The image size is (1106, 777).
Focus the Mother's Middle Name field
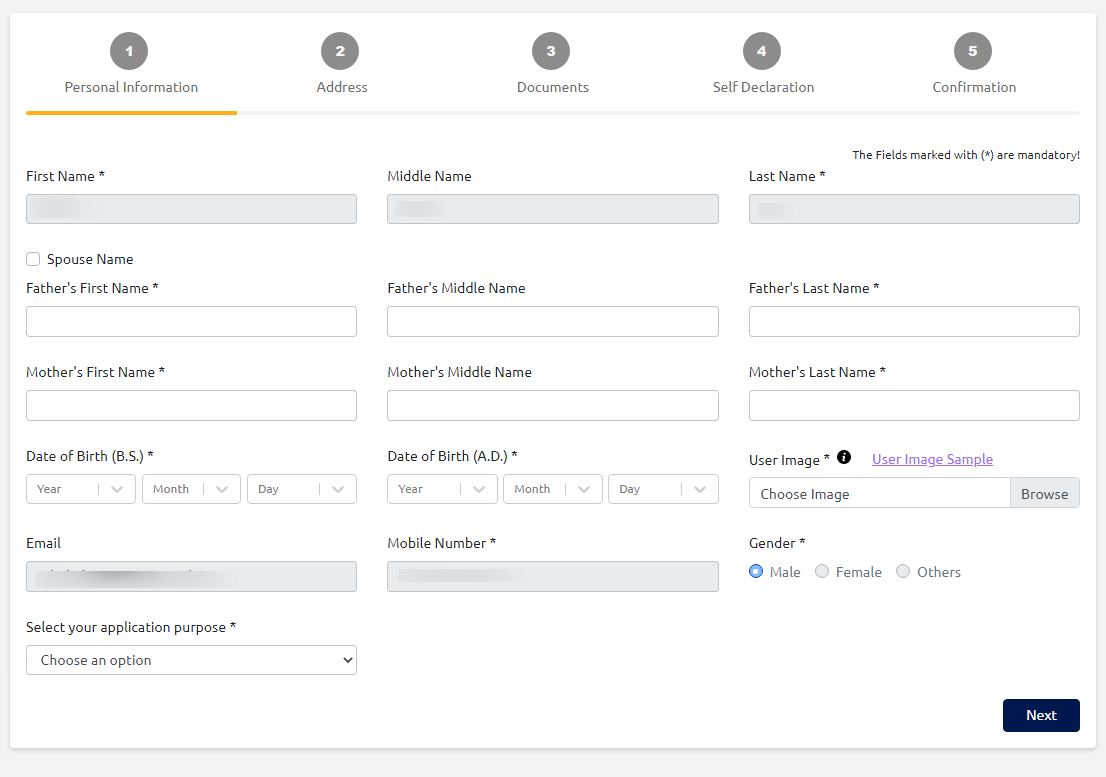[x=553, y=405]
